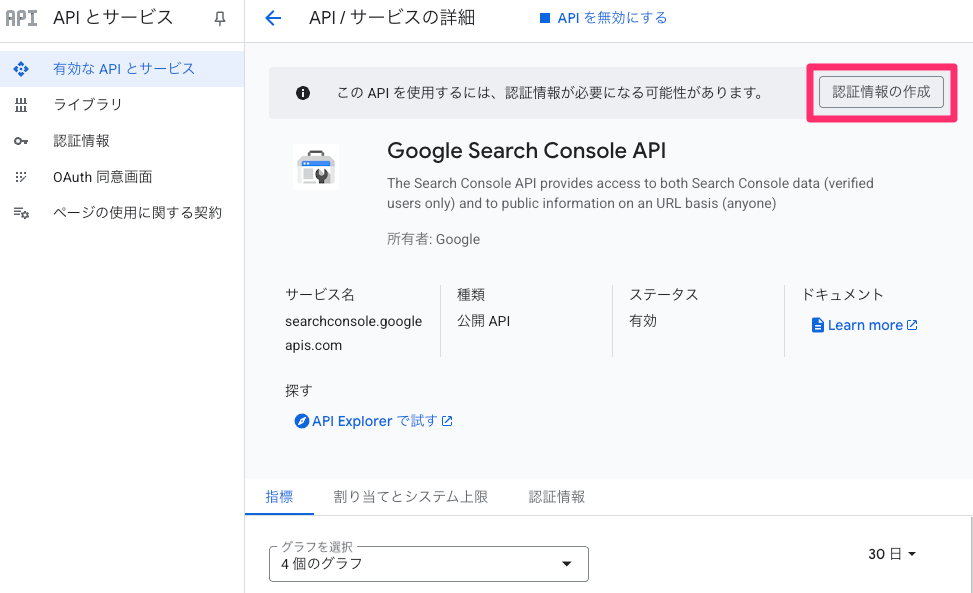Click the Google Search Console API heading
The image size is (973, 593).
pos(526,151)
